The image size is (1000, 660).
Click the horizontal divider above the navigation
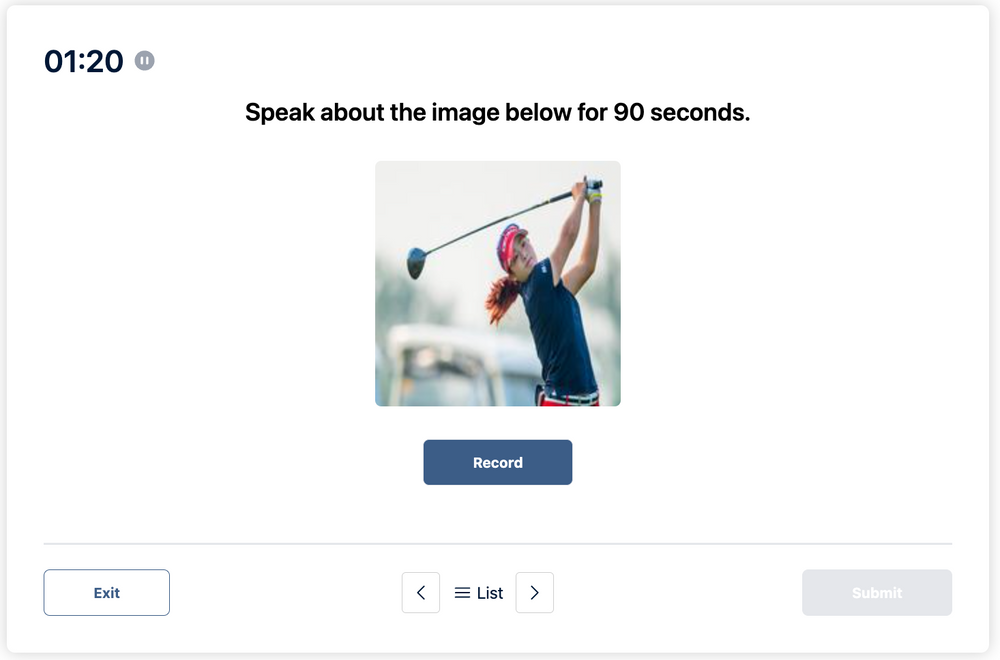pyautogui.click(x=498, y=544)
